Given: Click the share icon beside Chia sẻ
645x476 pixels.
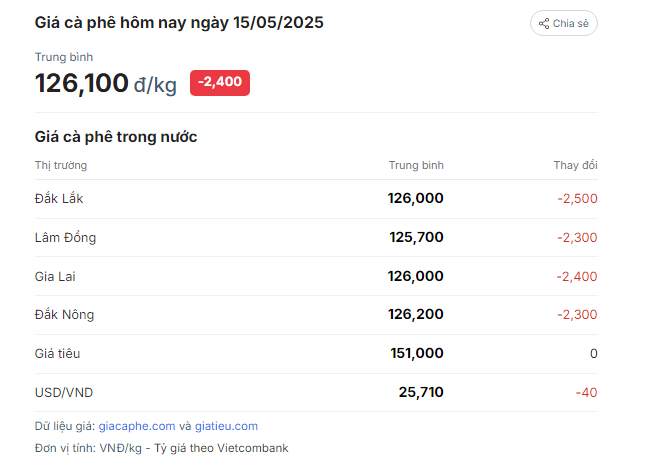Looking at the screenshot, I should [544, 23].
